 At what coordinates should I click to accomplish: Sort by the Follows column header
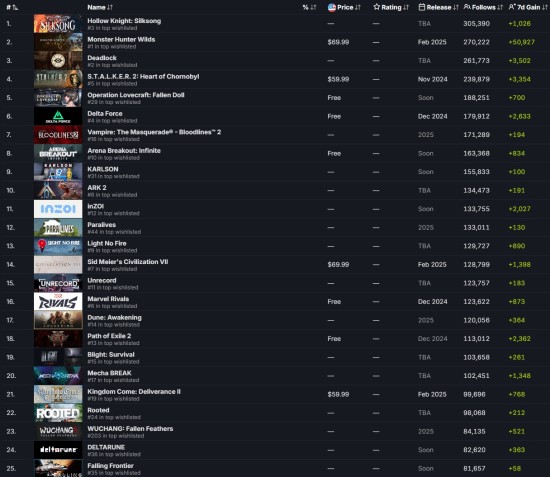483,7
